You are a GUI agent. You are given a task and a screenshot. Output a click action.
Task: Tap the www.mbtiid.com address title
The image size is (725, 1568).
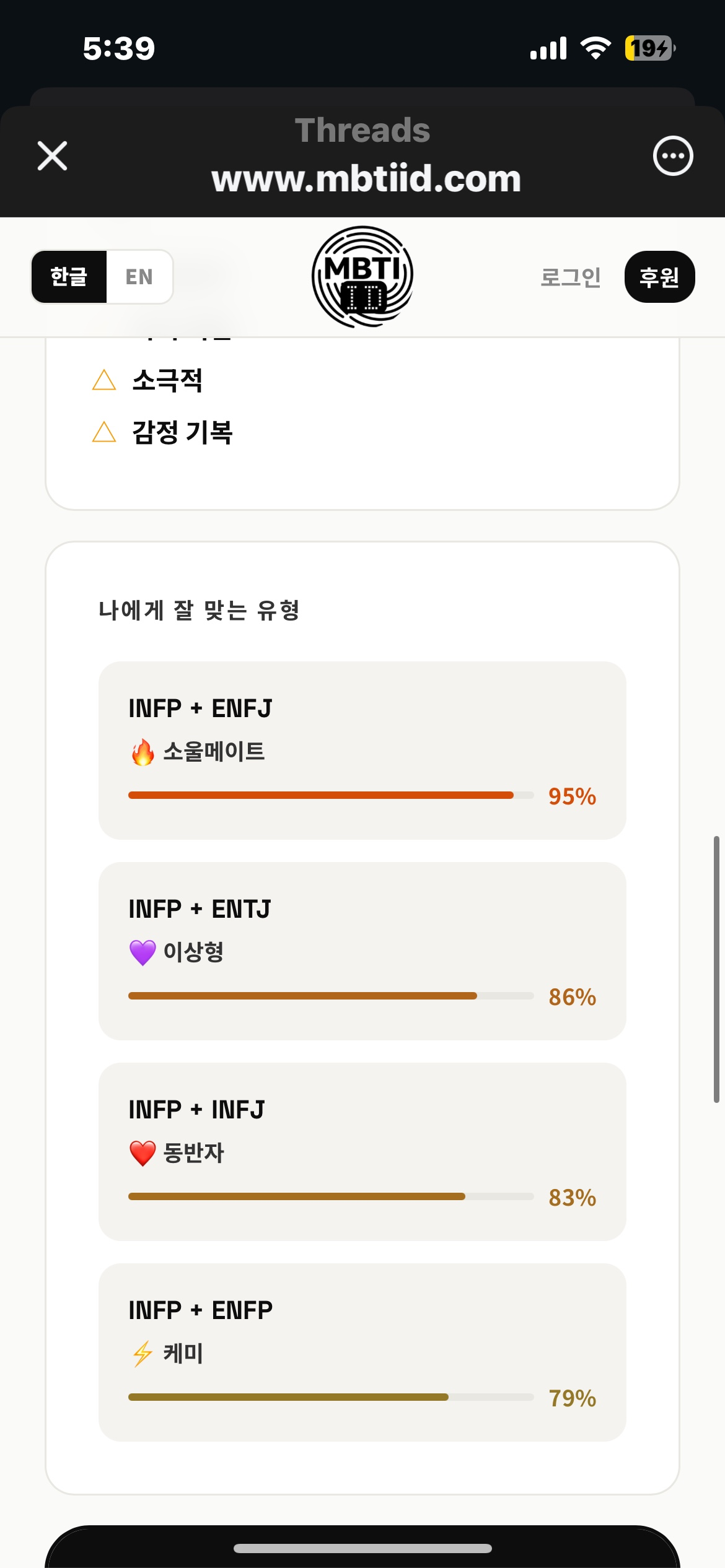click(x=366, y=179)
